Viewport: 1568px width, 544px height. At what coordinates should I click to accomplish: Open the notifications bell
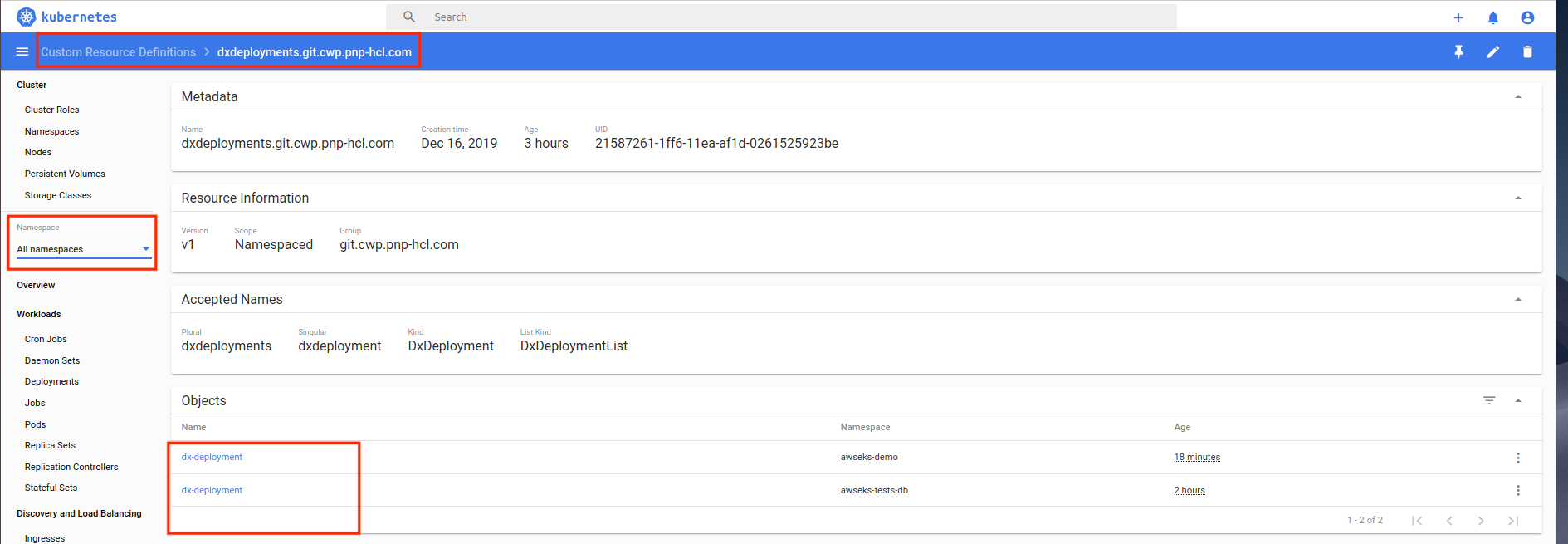tap(1493, 17)
